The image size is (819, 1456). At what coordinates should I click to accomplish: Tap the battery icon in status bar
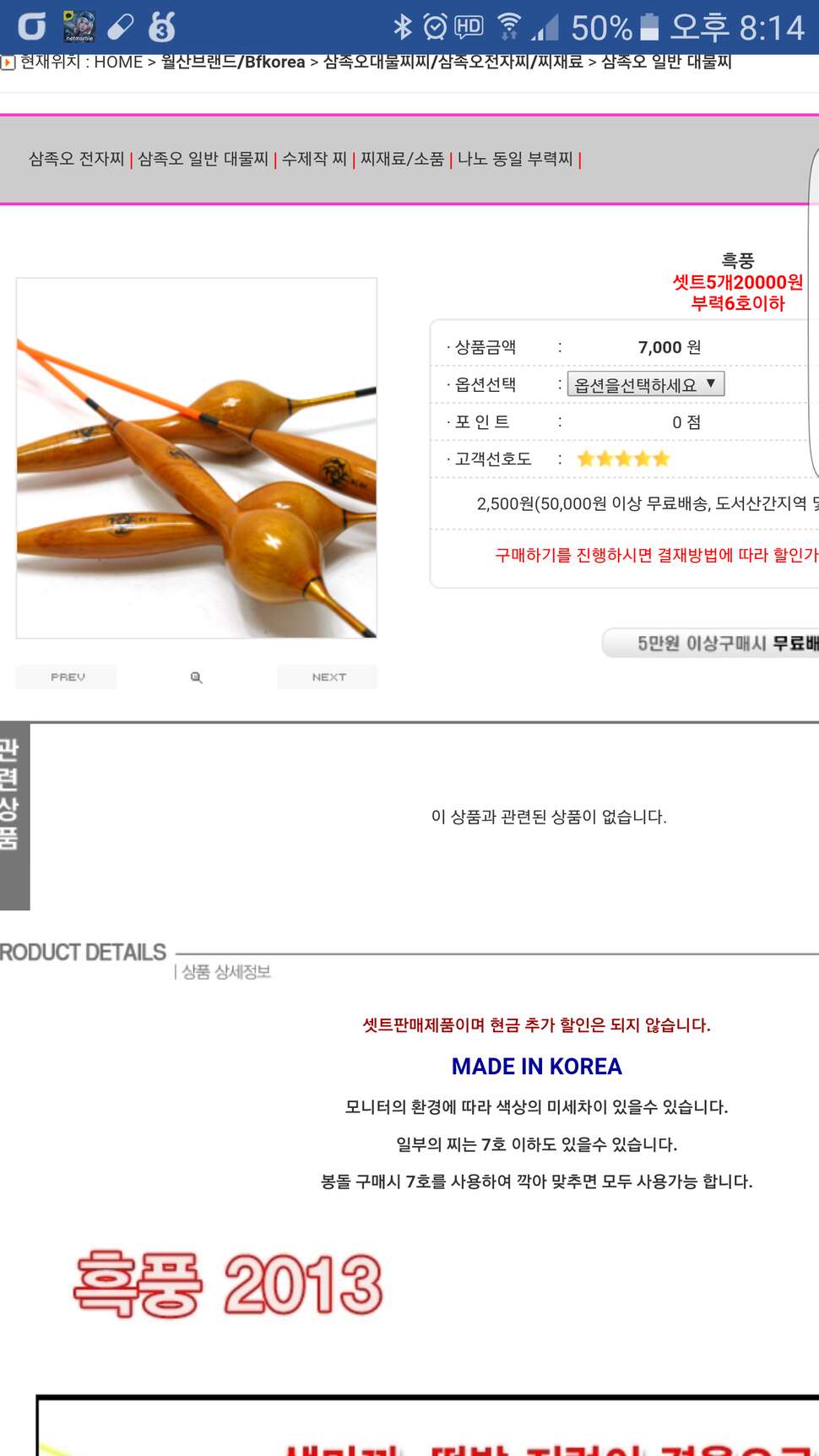click(649, 27)
